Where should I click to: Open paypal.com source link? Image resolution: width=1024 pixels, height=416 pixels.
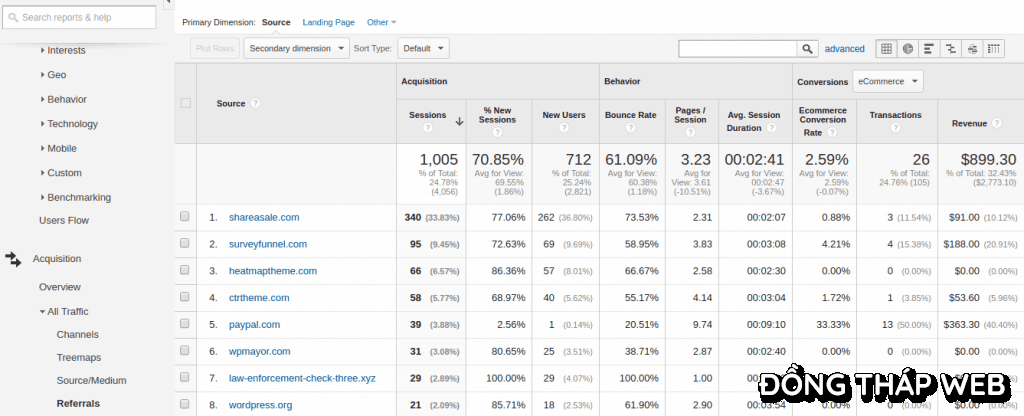254,324
